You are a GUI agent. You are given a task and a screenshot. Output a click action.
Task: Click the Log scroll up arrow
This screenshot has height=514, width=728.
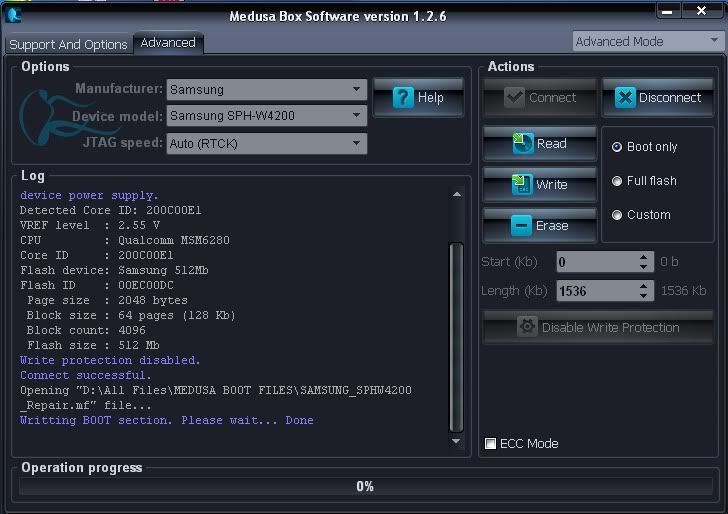457,195
